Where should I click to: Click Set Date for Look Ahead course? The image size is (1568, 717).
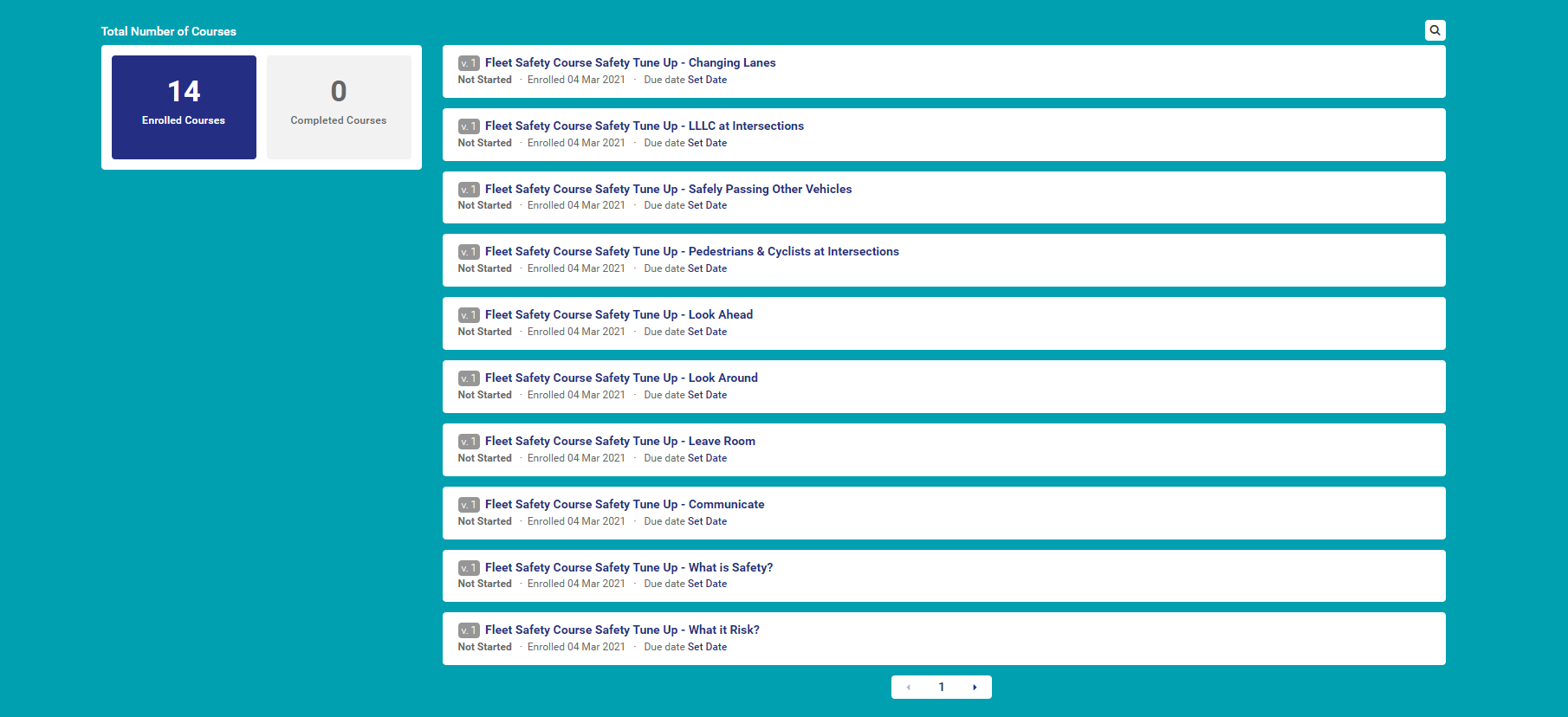click(x=707, y=332)
